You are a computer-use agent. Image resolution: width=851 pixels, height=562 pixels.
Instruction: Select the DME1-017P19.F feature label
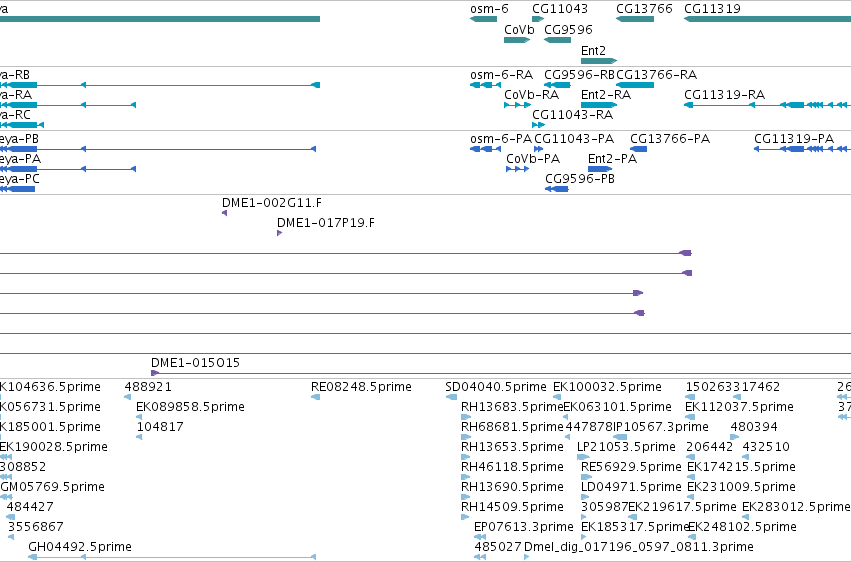click(x=326, y=223)
